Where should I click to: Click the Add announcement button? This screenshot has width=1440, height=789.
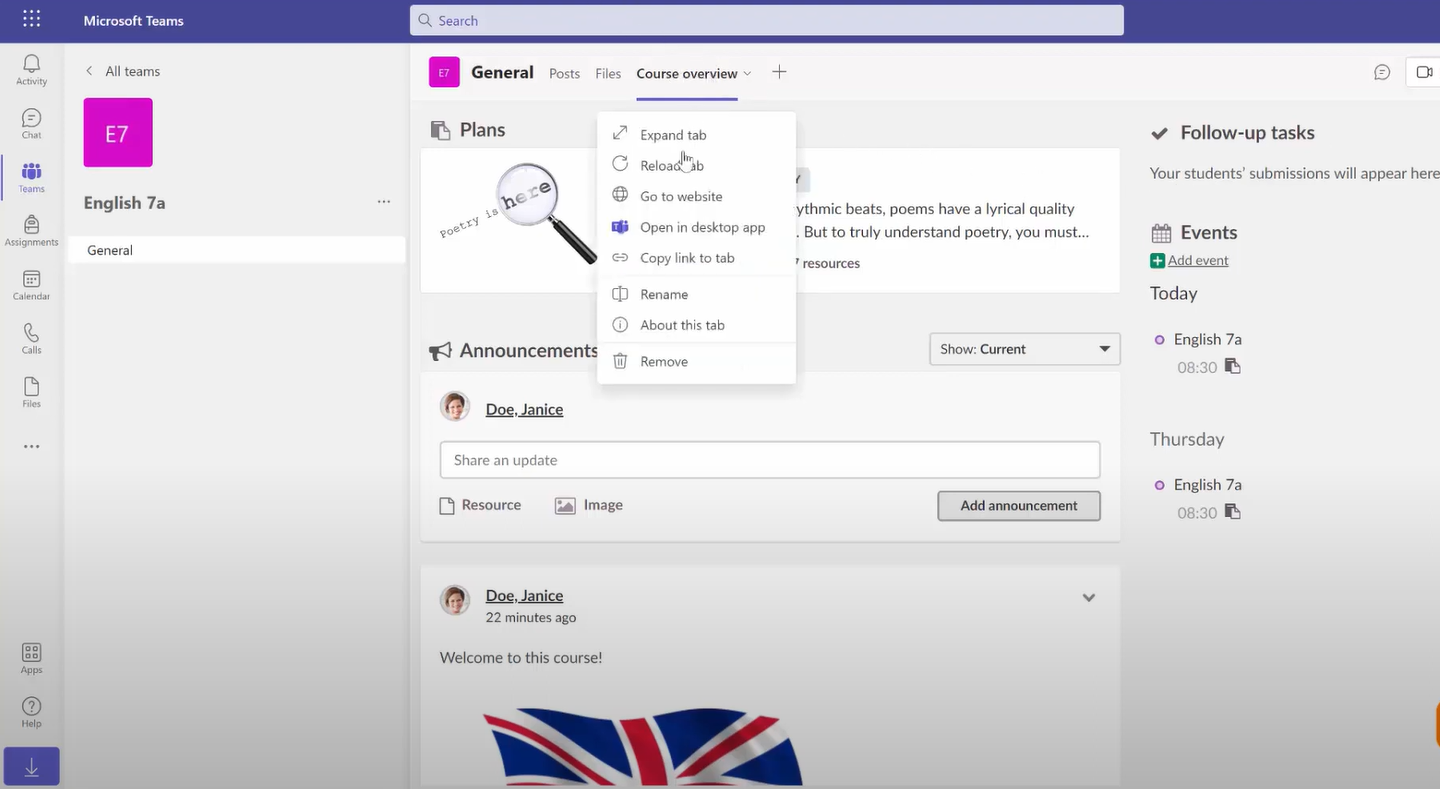pos(1018,506)
